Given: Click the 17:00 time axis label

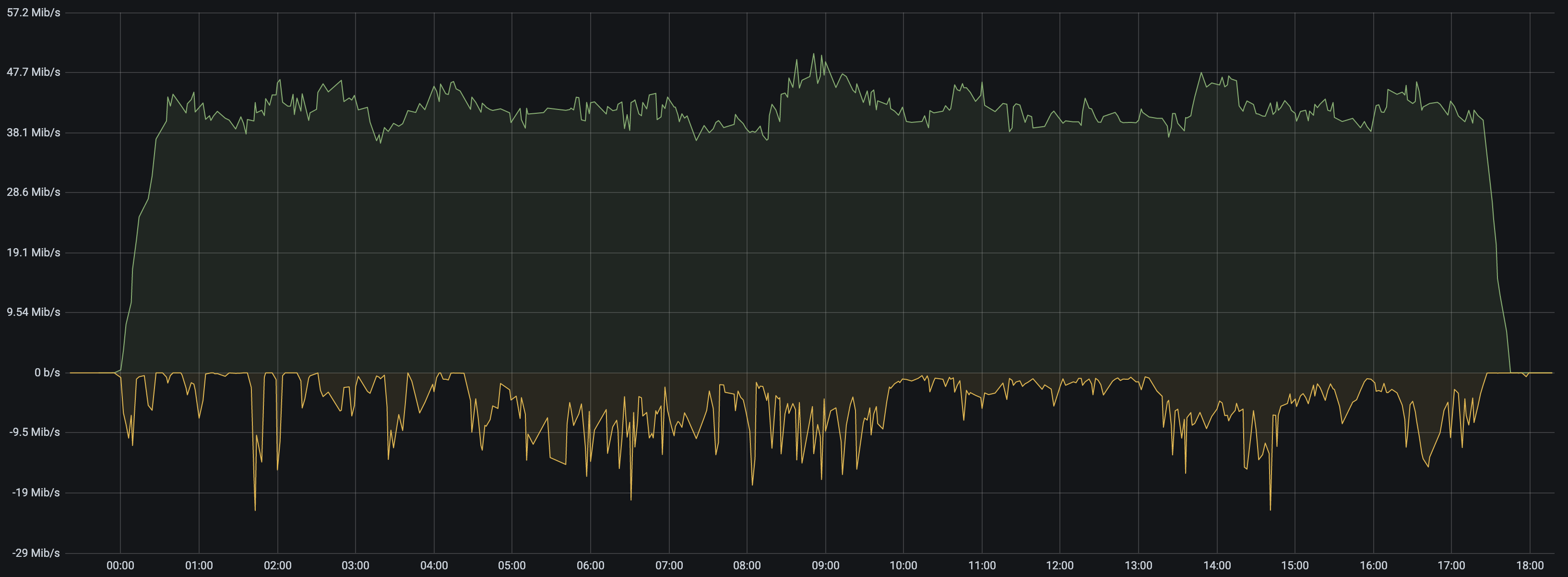Looking at the screenshot, I should tap(1451, 565).
